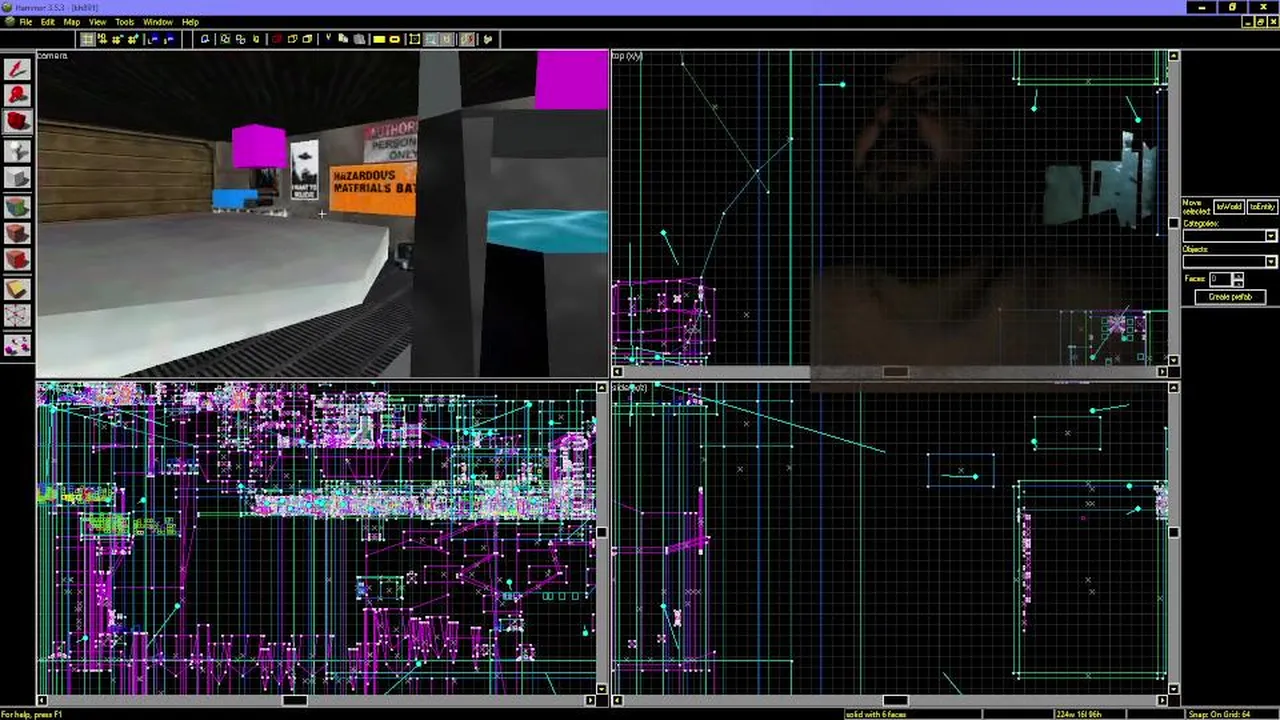
Task: Click the Create prefab button
Action: (x=1230, y=297)
